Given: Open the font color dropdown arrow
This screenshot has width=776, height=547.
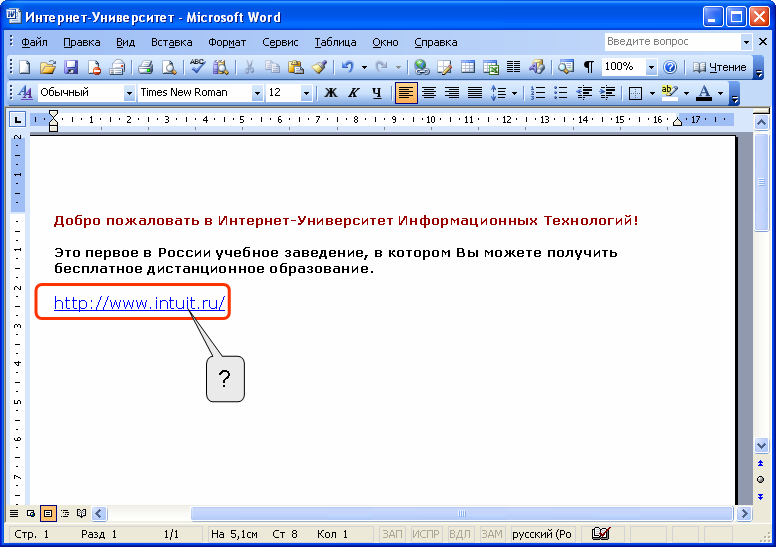Looking at the screenshot, I should coord(720,93).
